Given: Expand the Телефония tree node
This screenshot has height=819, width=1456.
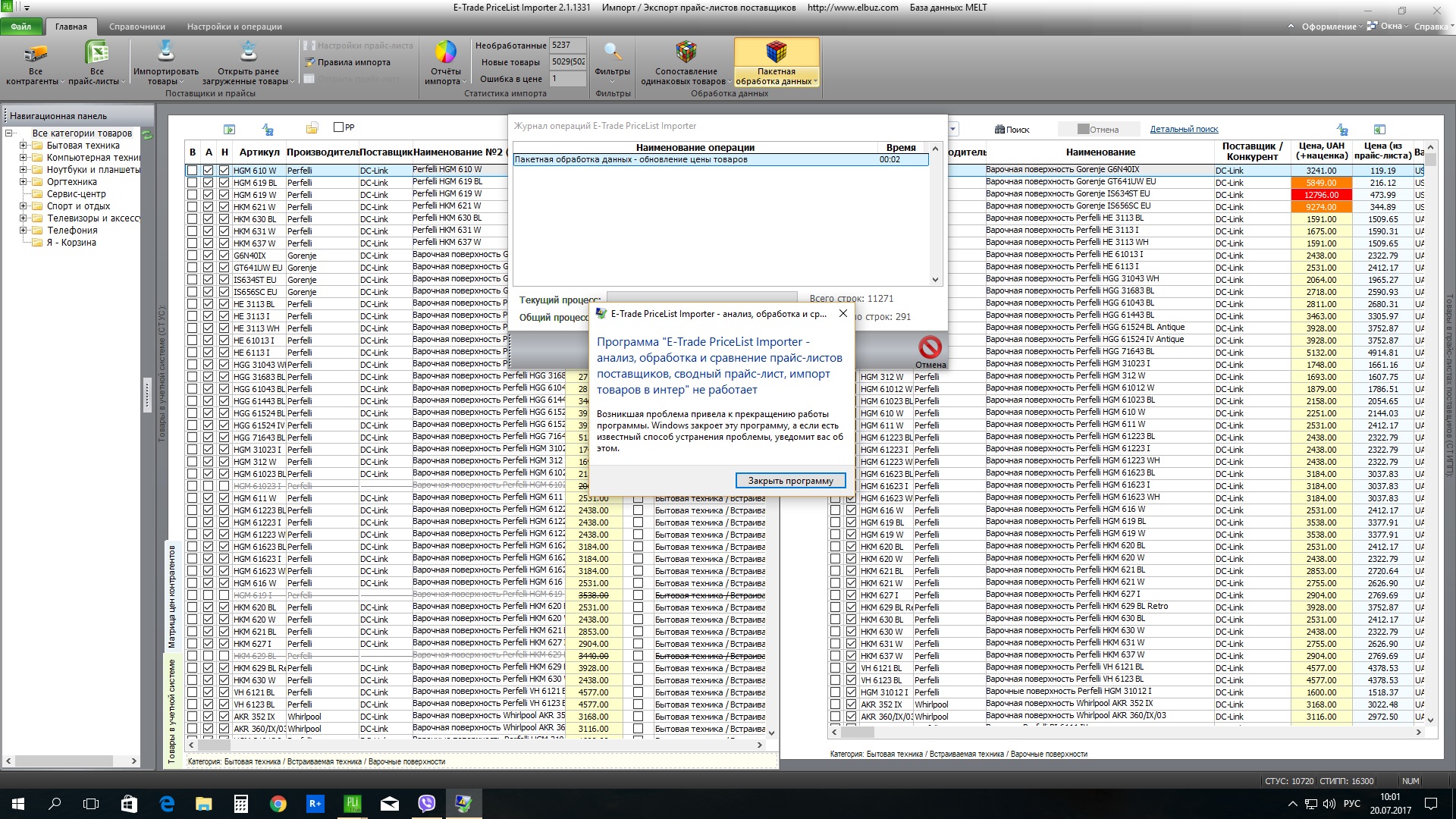Looking at the screenshot, I should tap(23, 231).
